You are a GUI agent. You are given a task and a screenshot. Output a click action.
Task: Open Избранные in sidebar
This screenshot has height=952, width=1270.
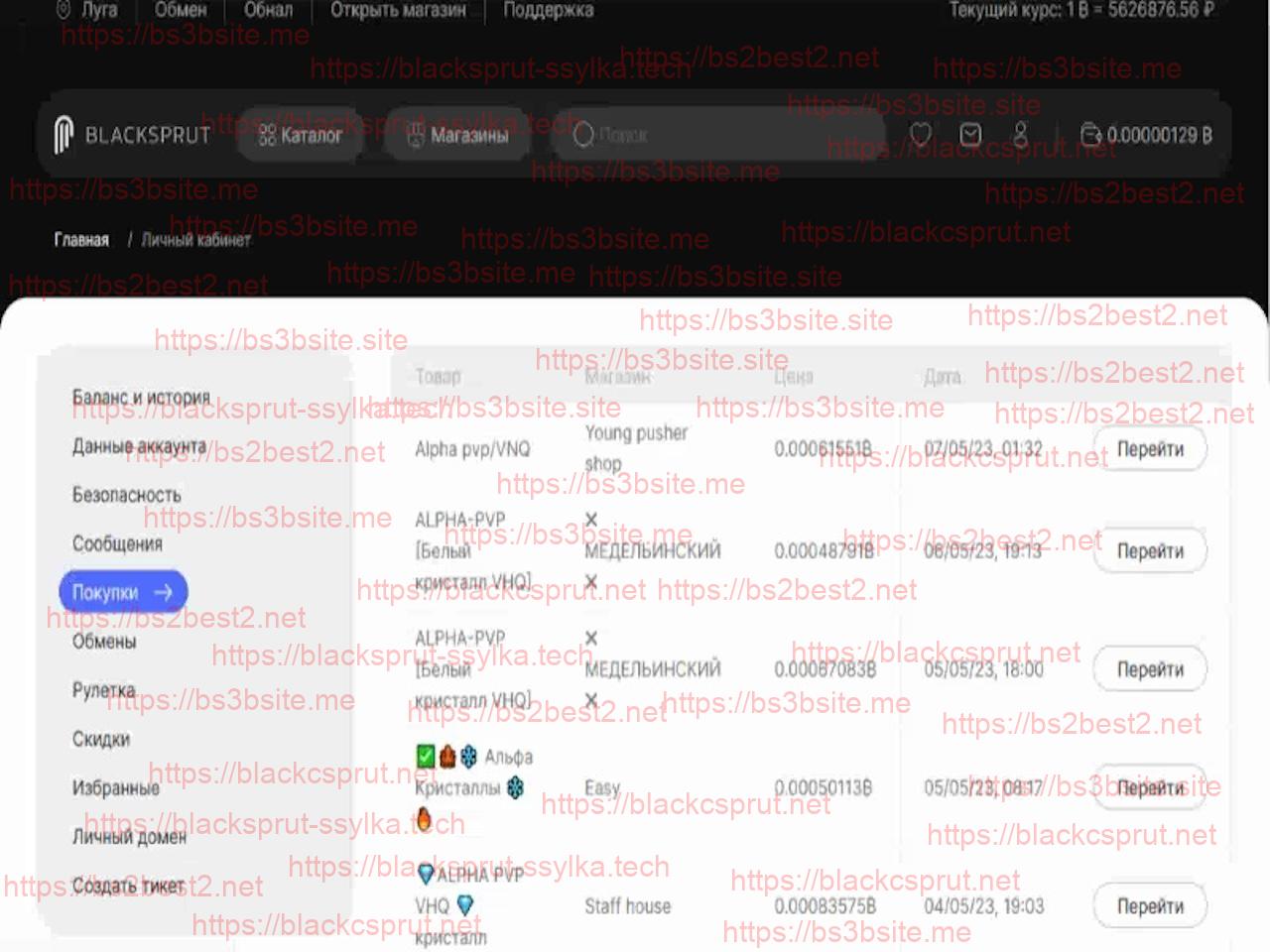(x=115, y=788)
